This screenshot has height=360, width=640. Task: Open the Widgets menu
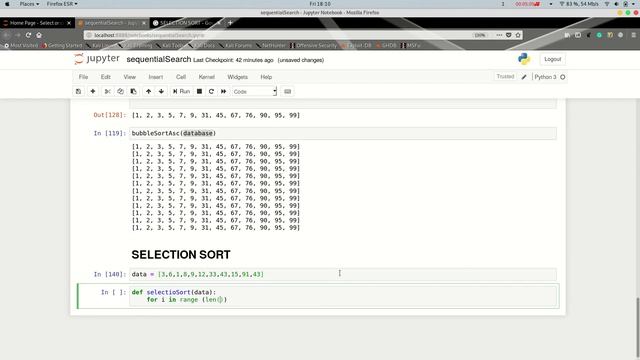238,77
